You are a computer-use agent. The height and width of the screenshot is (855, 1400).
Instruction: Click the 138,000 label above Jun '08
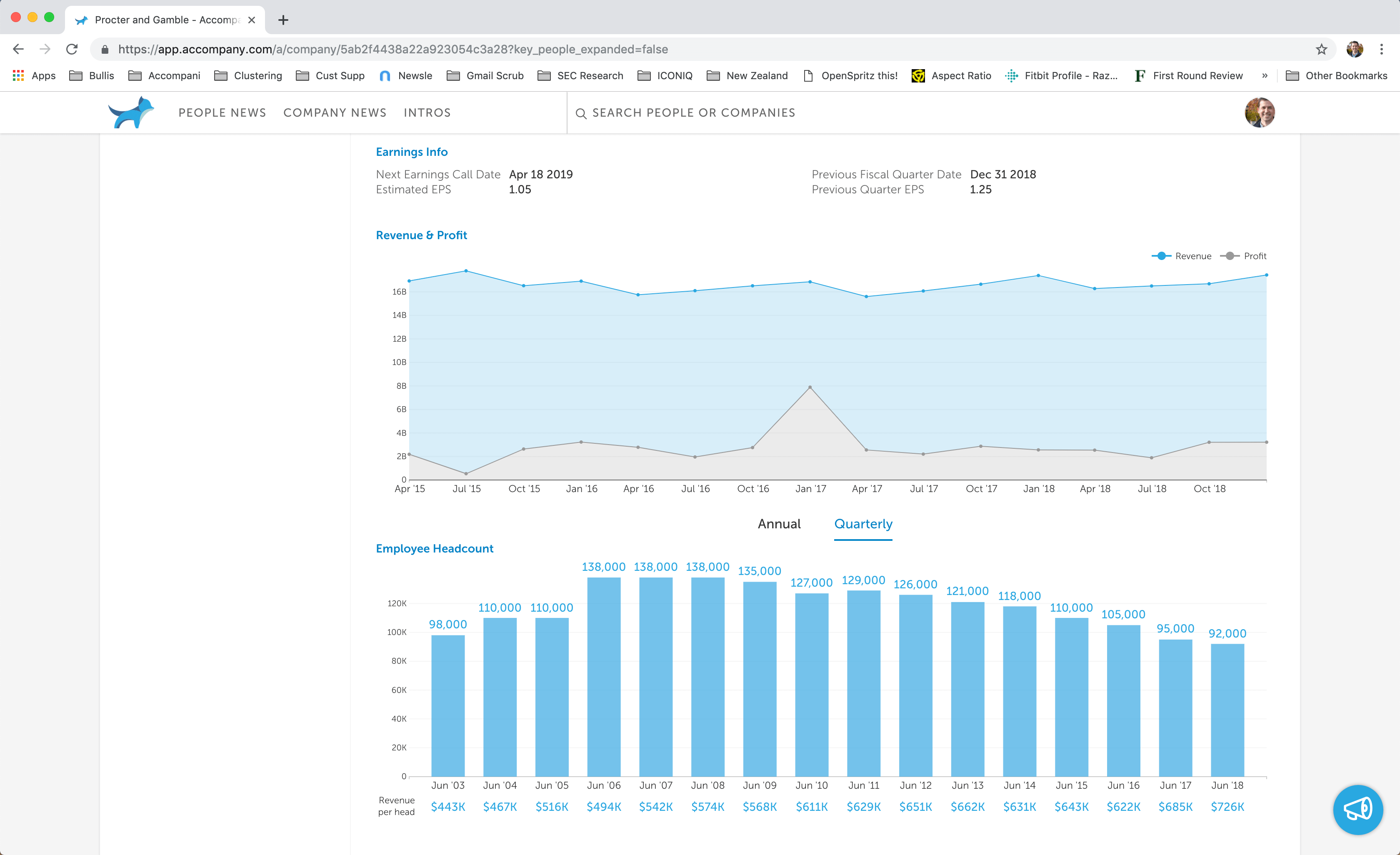tap(707, 567)
